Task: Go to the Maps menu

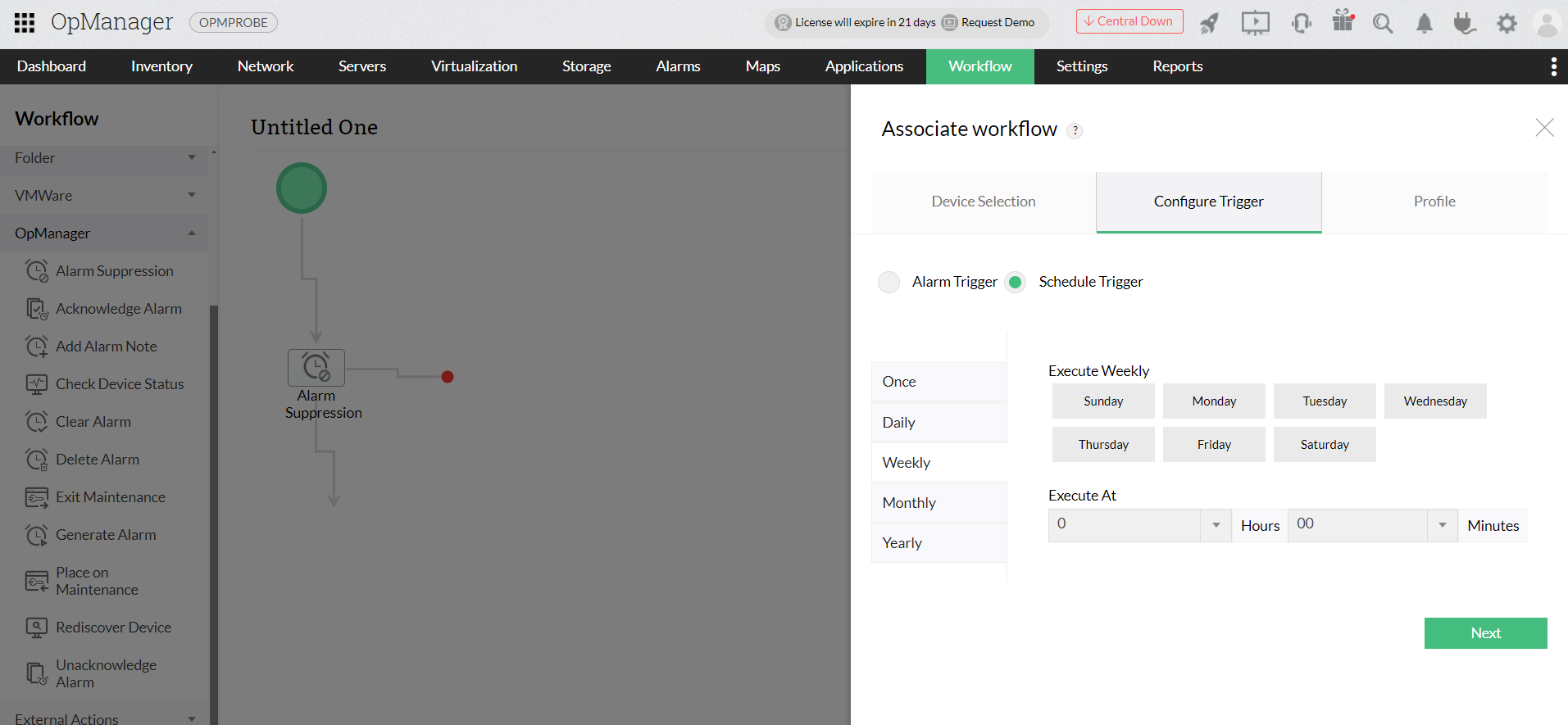Action: (763, 66)
